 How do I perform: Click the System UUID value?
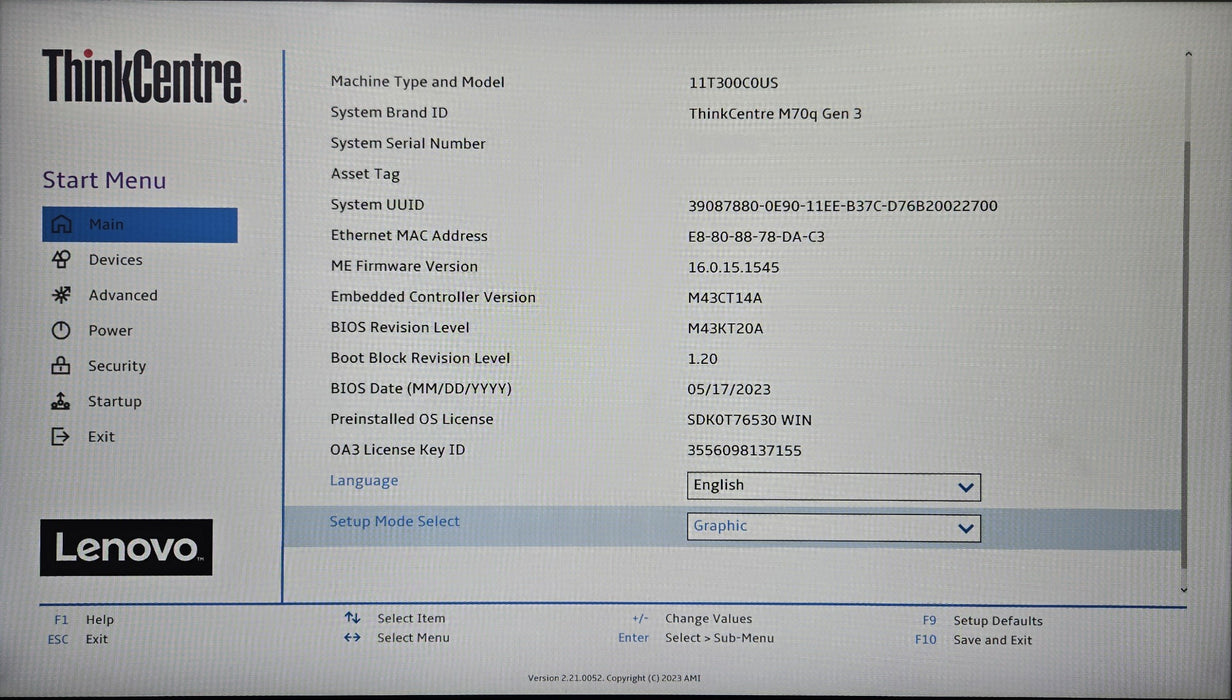point(843,206)
